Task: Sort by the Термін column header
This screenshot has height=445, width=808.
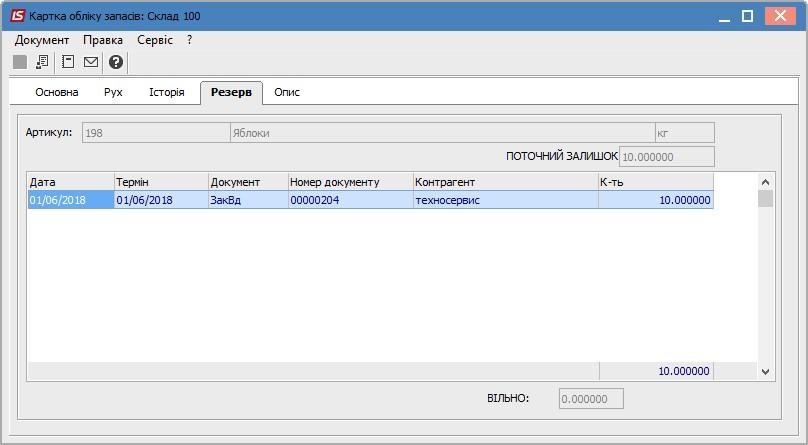Action: point(161,182)
